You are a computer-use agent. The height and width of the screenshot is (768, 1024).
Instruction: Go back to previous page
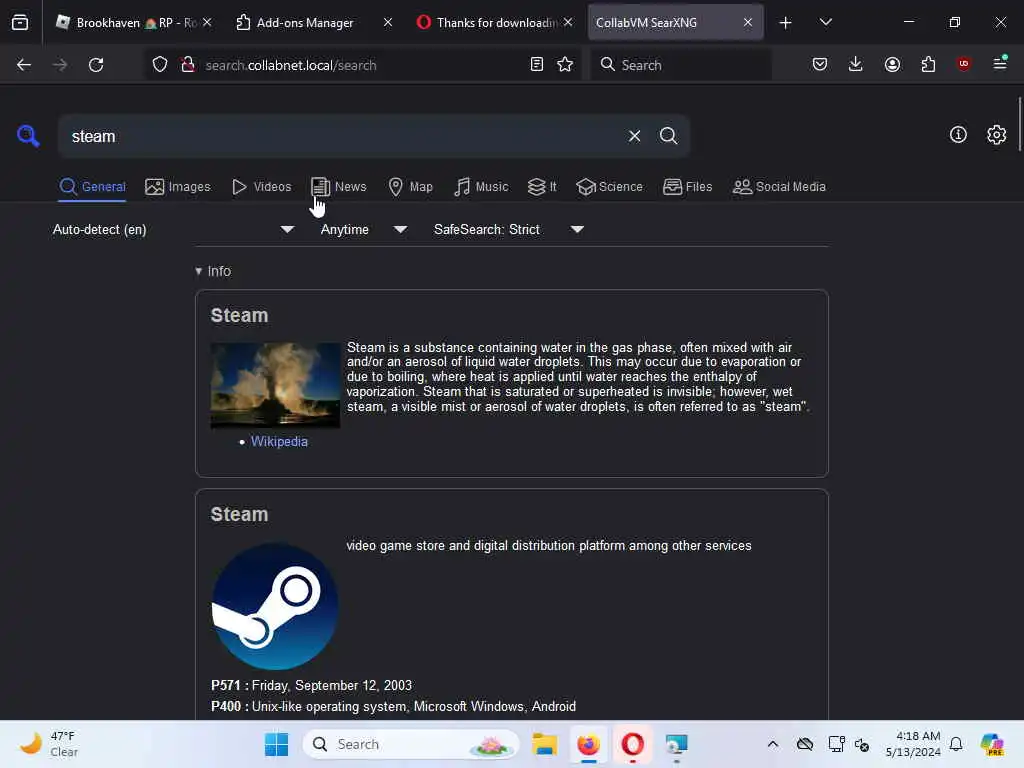click(24, 65)
